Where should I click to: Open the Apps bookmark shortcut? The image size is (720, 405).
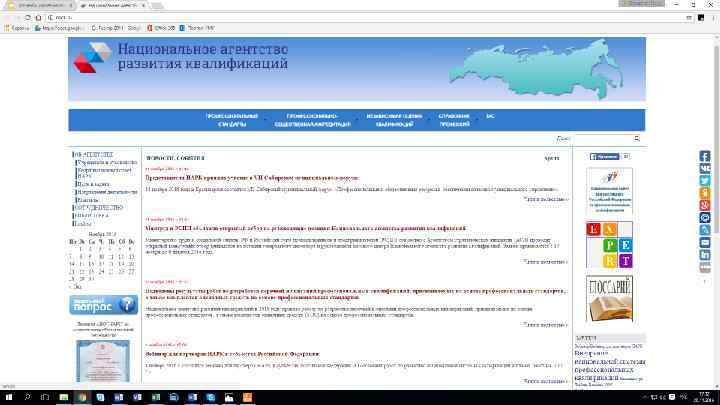17,28
